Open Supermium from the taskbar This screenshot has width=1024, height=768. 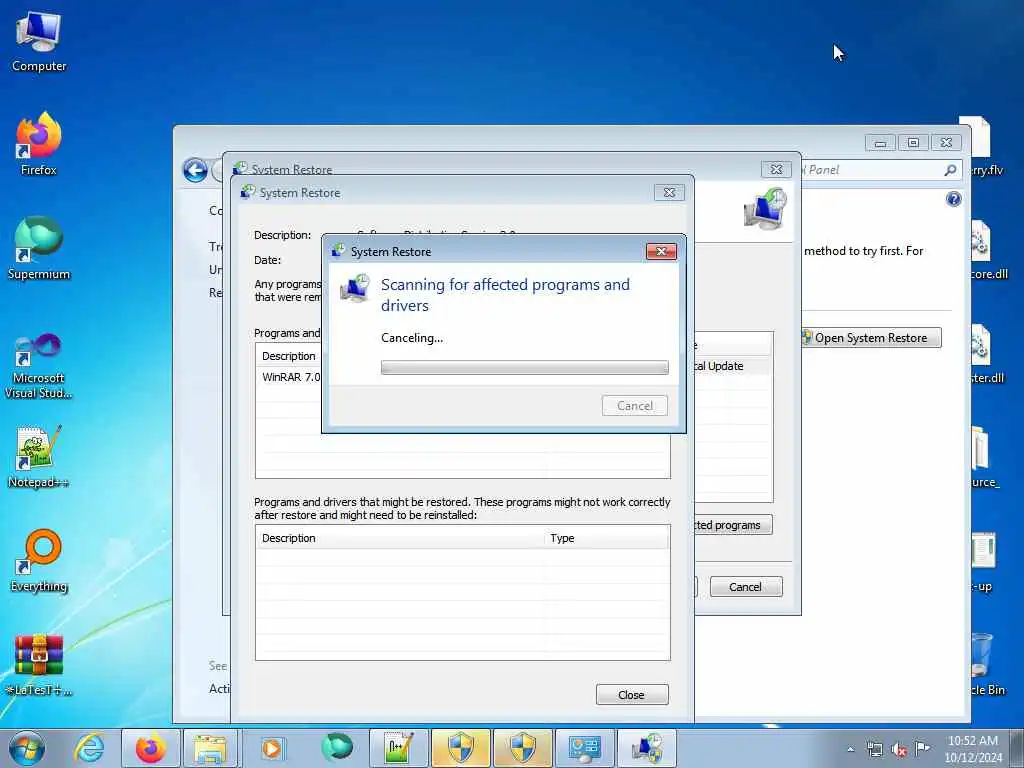pyautogui.click(x=336, y=748)
